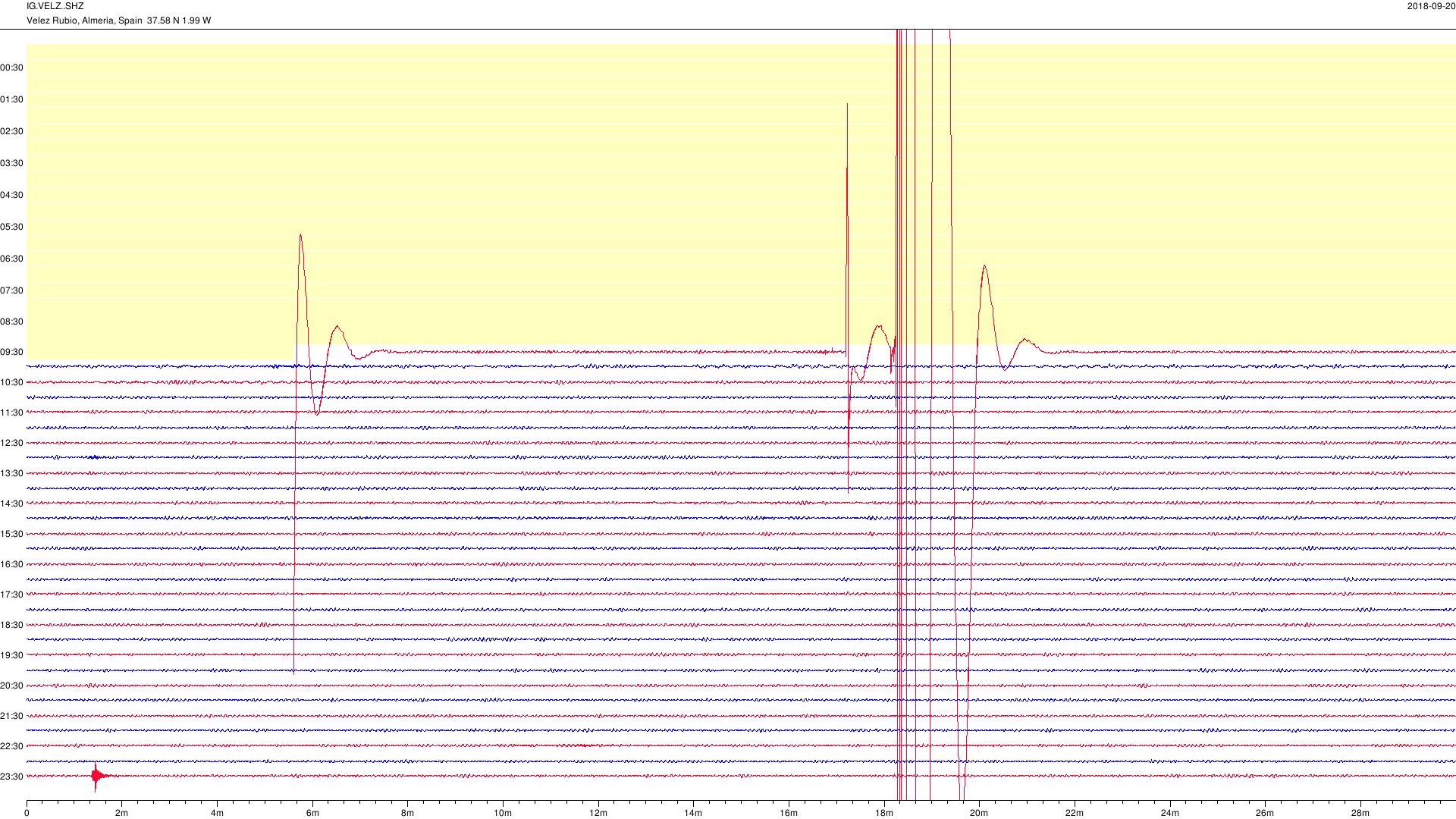Image resolution: width=1456 pixels, height=819 pixels.
Task: Select the 01:30 time label
Action: pos(11,99)
